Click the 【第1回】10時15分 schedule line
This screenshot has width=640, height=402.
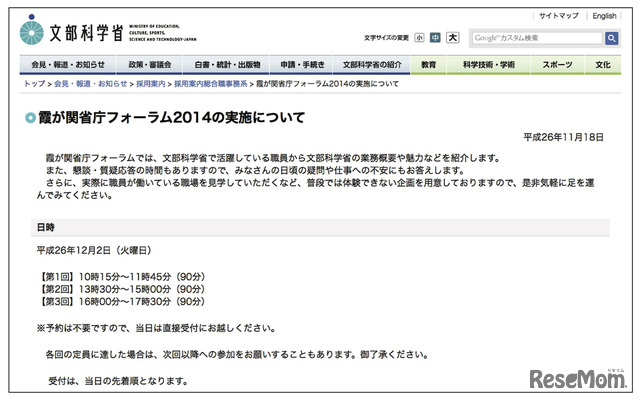coord(121,277)
